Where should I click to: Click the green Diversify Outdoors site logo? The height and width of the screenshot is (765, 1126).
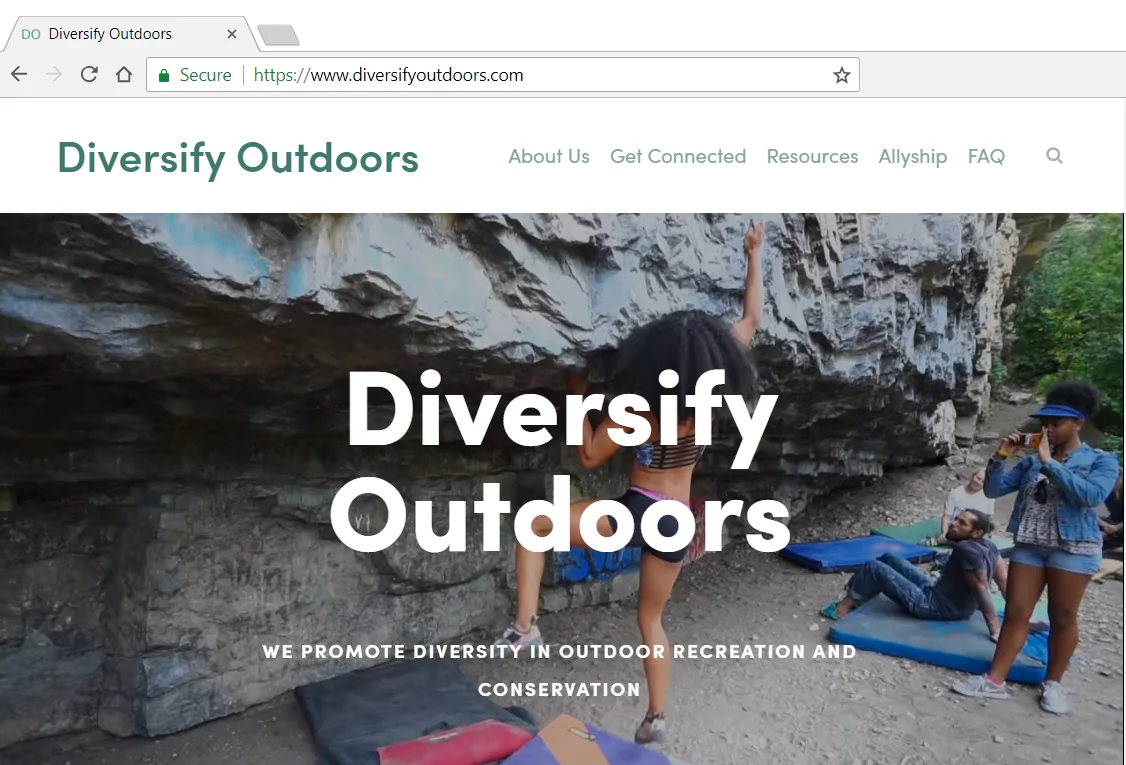pos(238,158)
